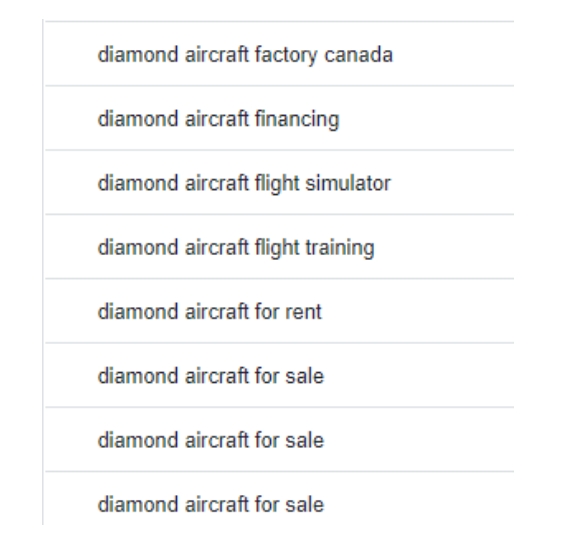Select the last 'diamond aircraft for sale' row
This screenshot has height=558, width=566.
coord(279,500)
